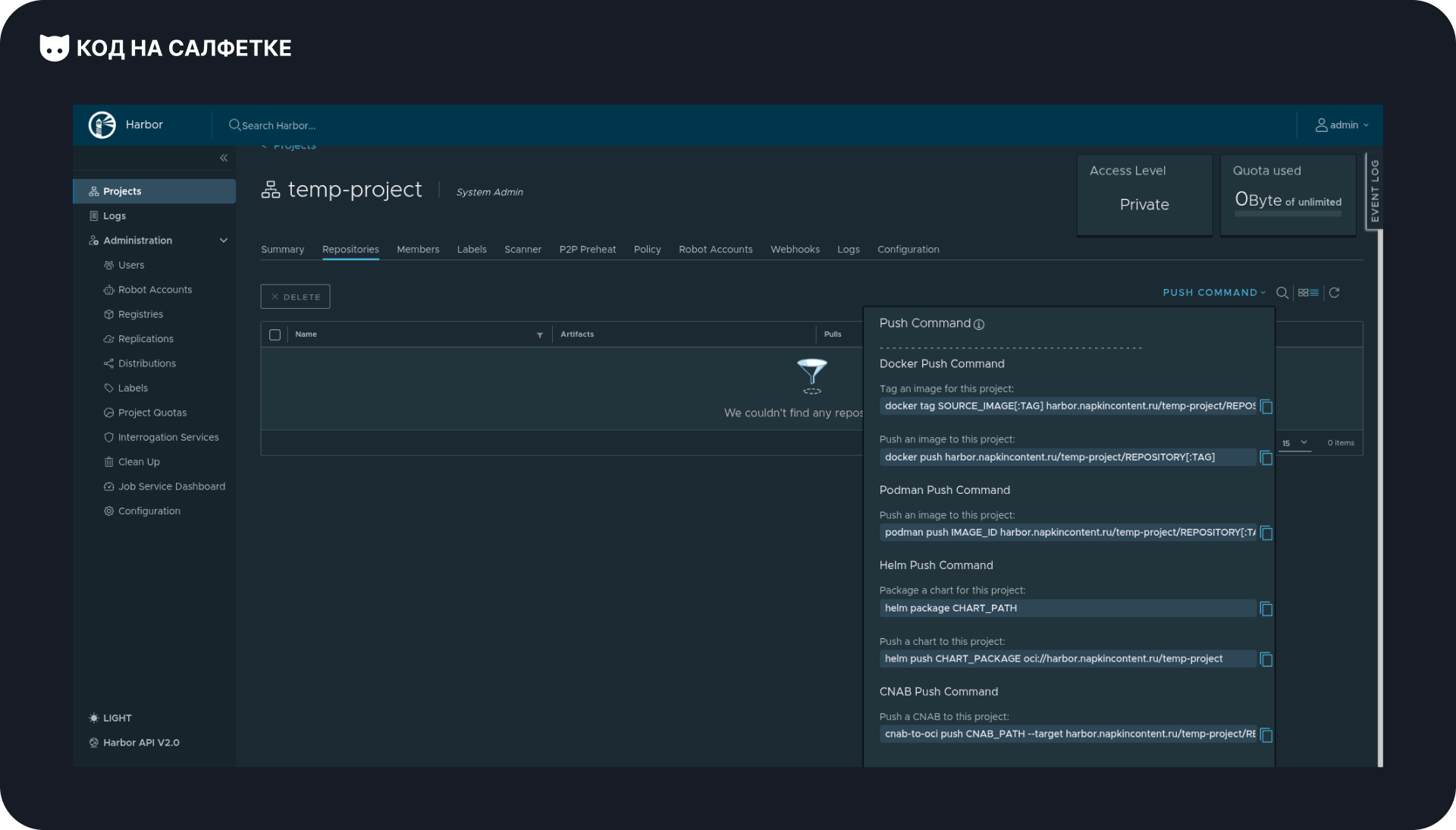
Task: Switch to the project Configuration tab
Action: click(x=908, y=250)
